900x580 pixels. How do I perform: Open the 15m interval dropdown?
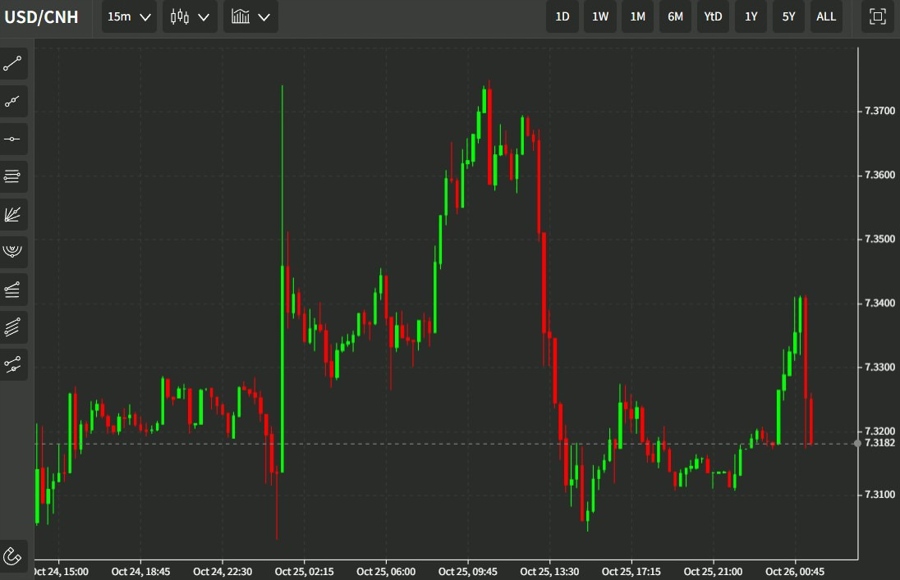click(128, 16)
